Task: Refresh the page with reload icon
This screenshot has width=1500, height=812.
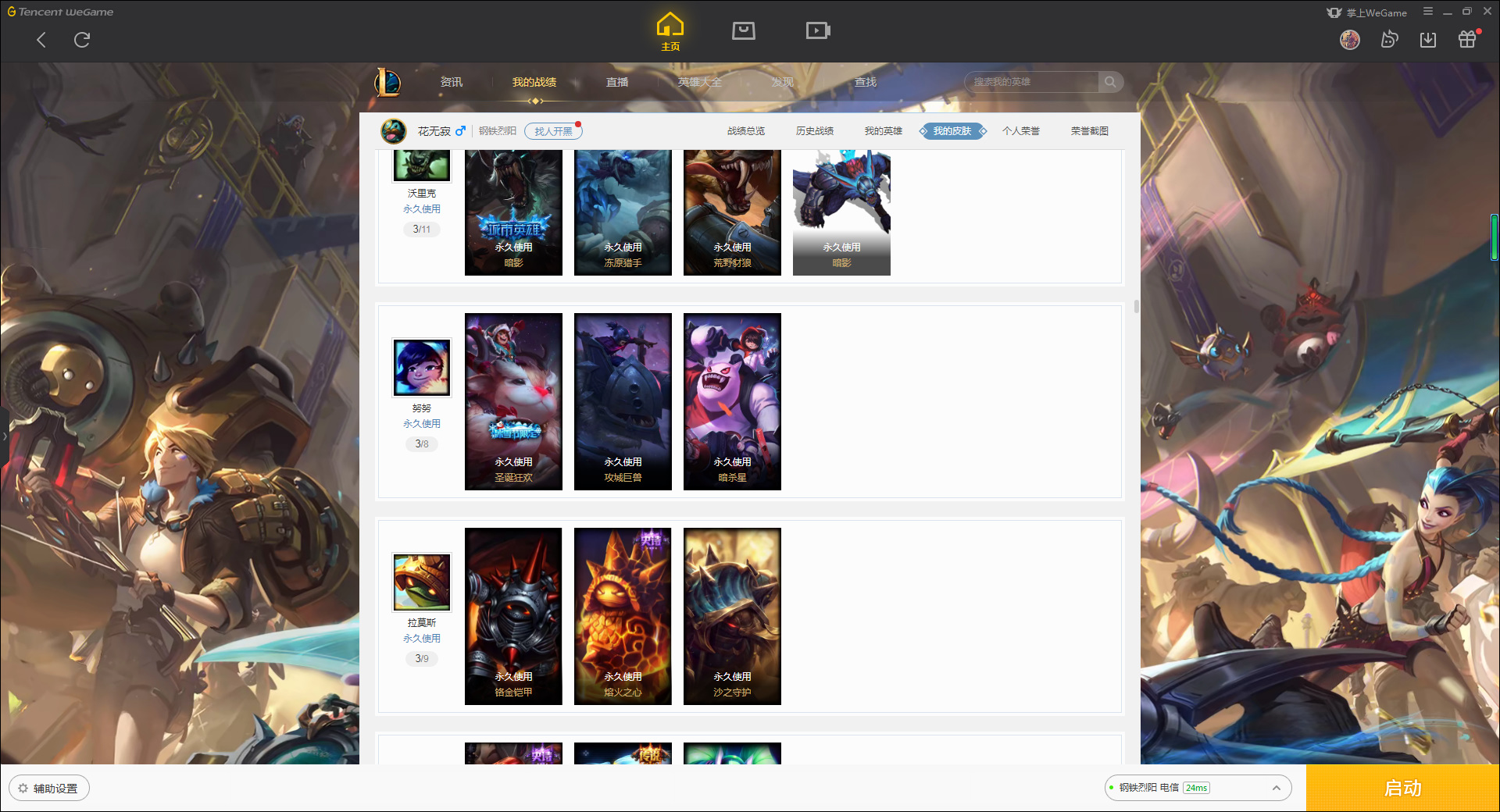Action: pos(82,40)
